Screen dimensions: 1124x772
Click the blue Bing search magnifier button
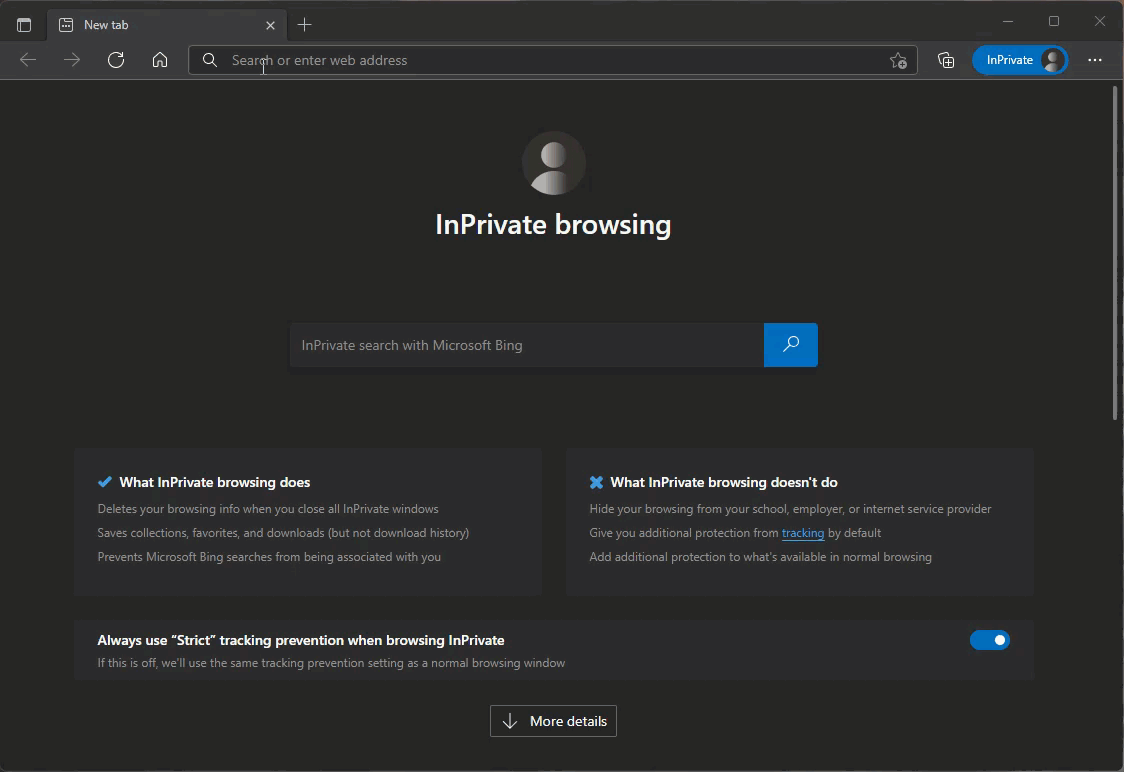coord(791,345)
